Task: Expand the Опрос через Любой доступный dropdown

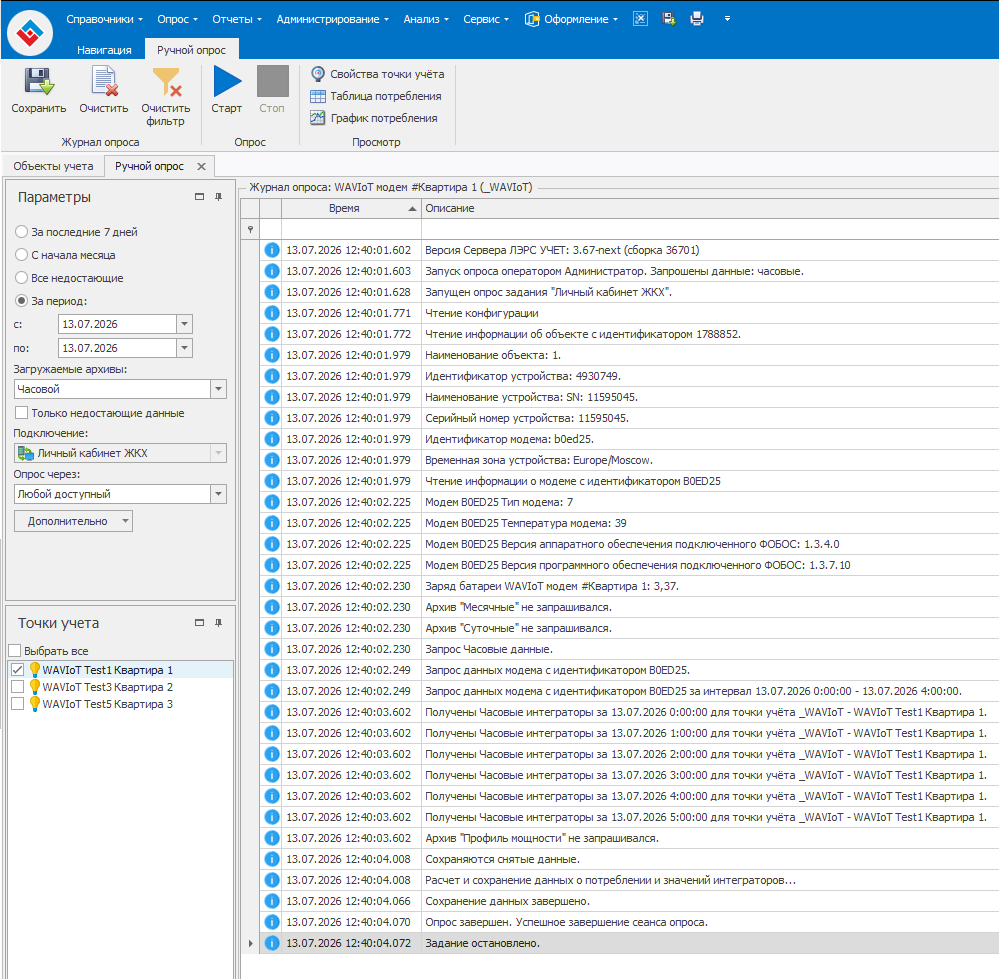Action: tap(219, 494)
